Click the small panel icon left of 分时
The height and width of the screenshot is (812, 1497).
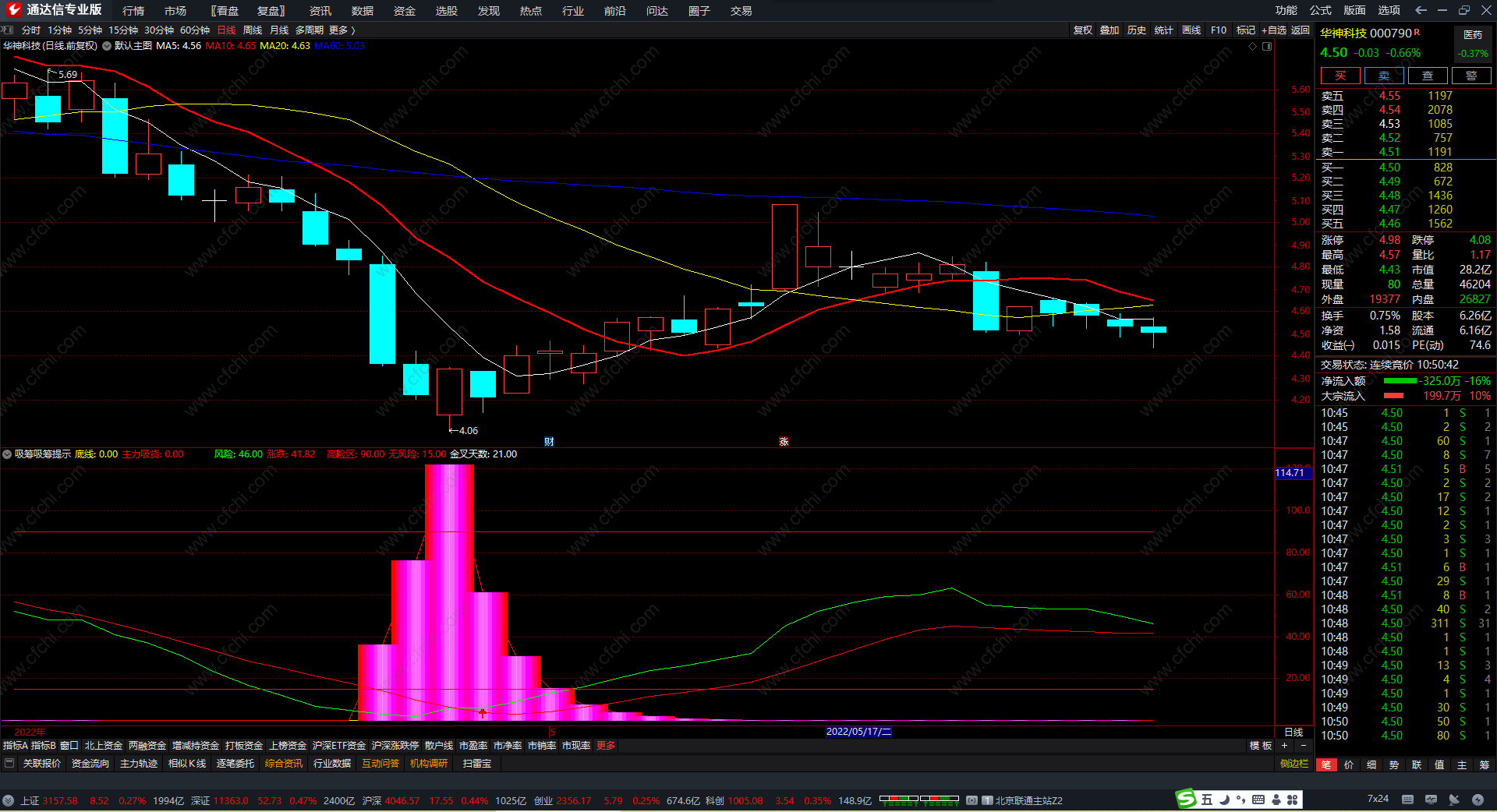tap(8, 30)
